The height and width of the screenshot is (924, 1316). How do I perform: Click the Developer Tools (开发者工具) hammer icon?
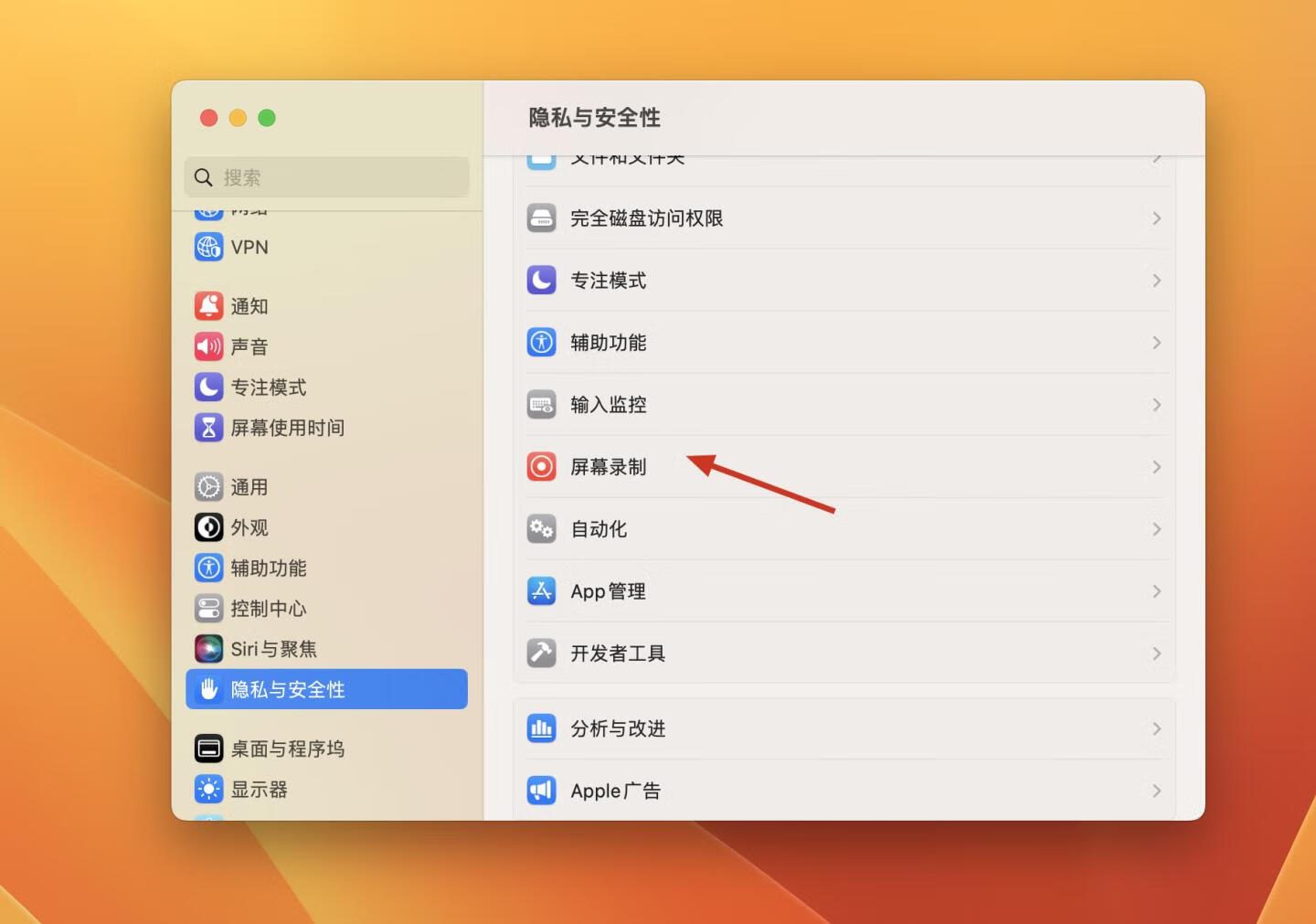[x=541, y=653]
